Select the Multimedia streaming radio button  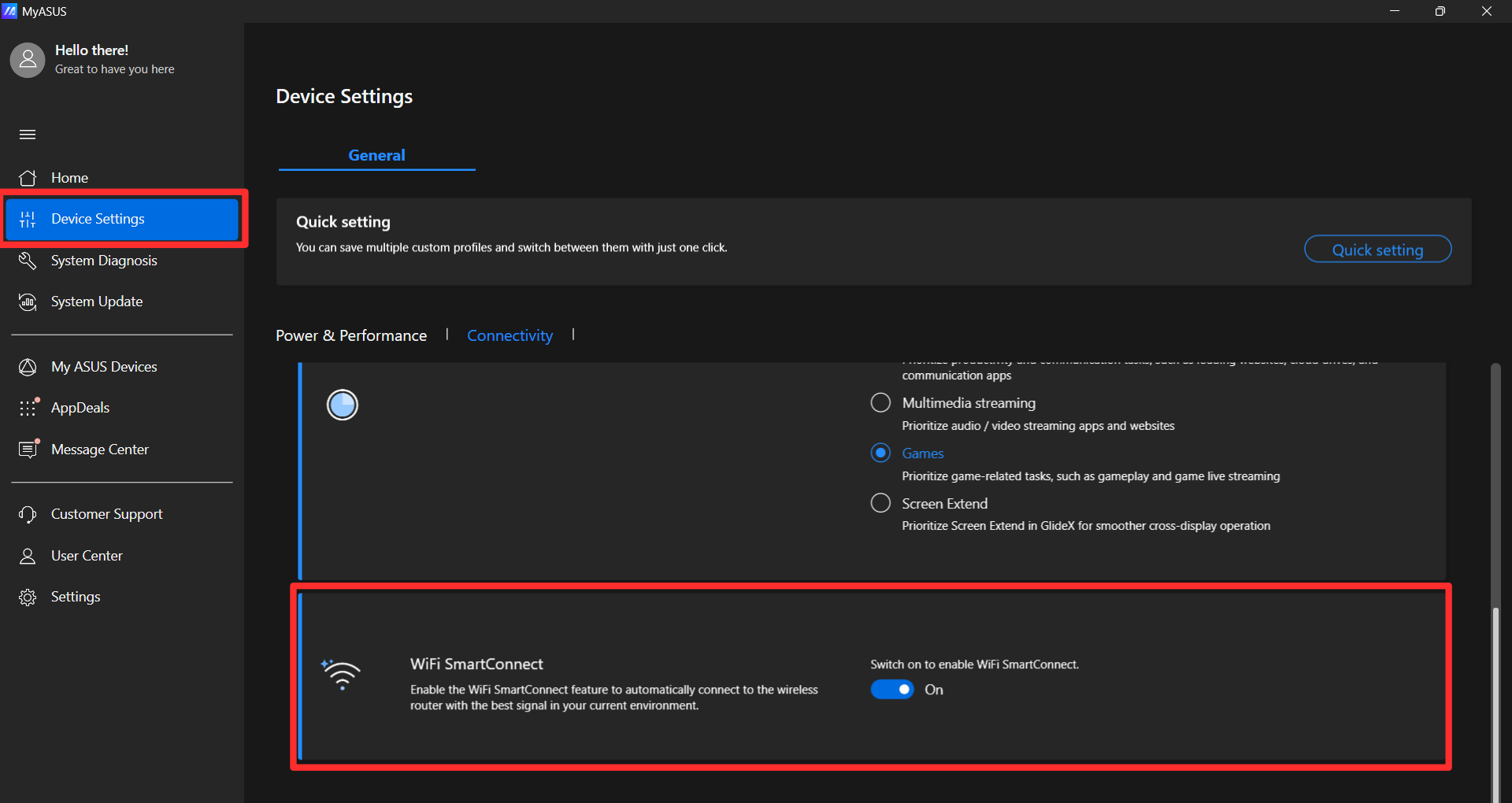click(x=880, y=402)
